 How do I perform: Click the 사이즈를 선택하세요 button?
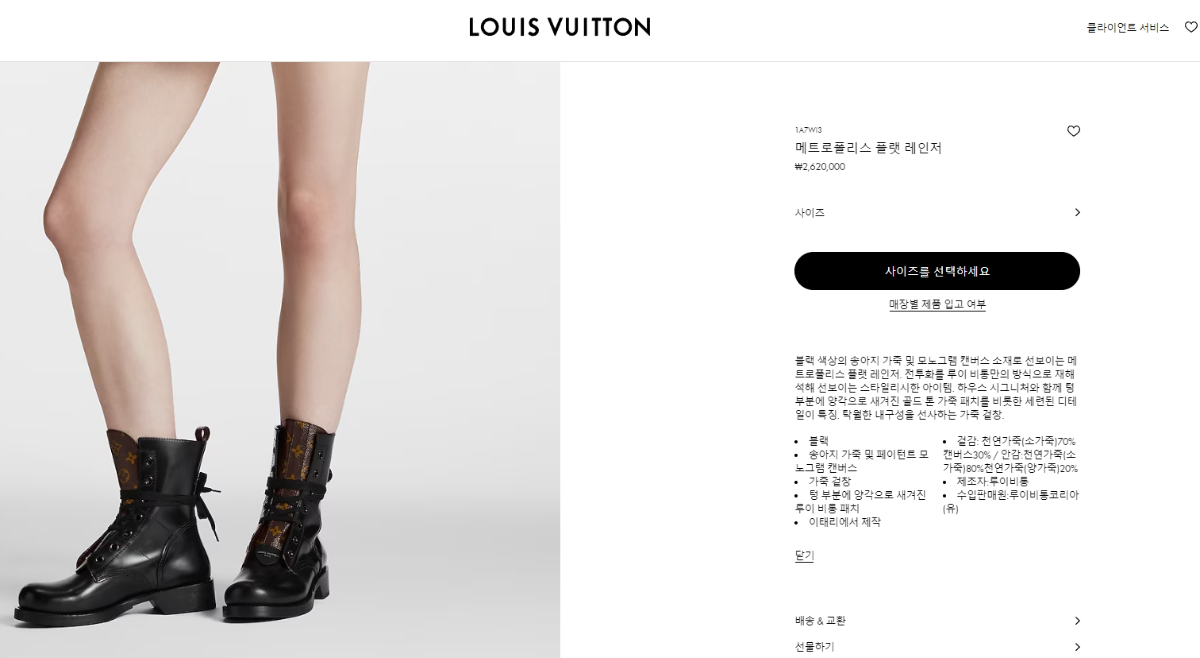pos(937,271)
